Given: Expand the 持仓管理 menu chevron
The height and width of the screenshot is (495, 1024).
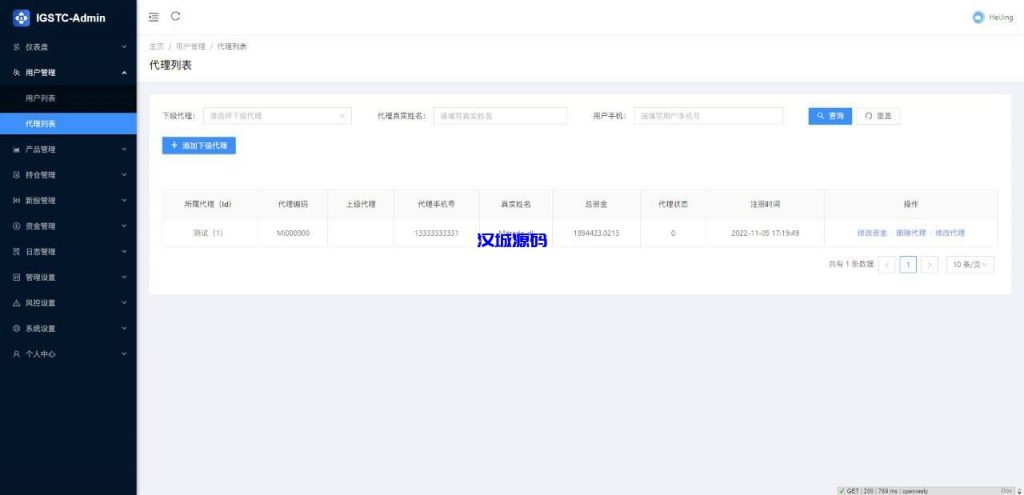Looking at the screenshot, I should (x=124, y=175).
